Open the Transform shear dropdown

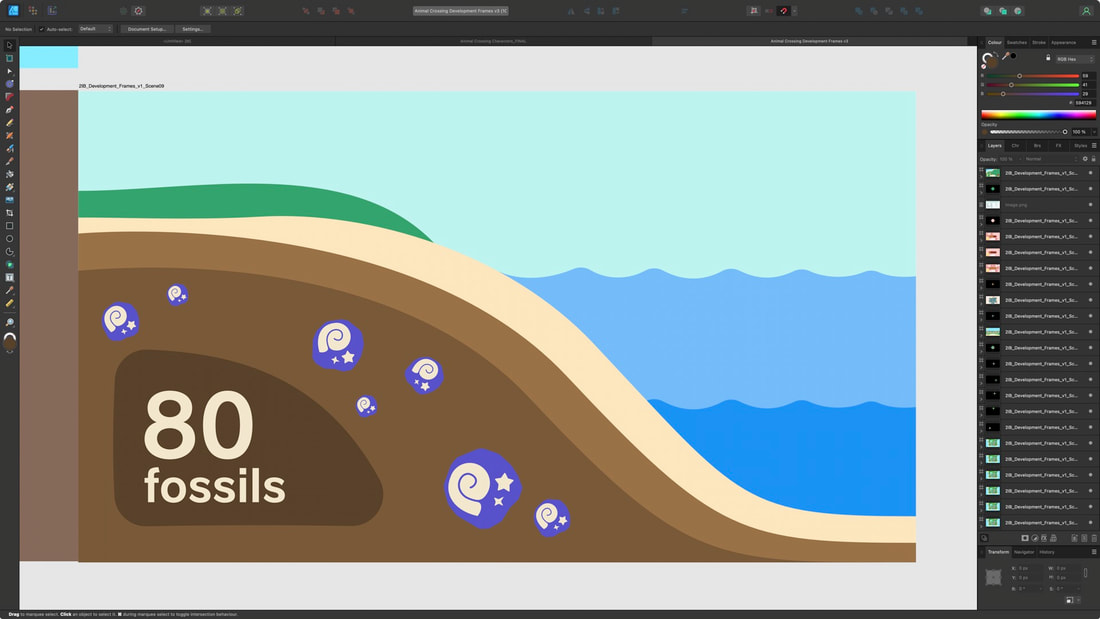point(1080,588)
